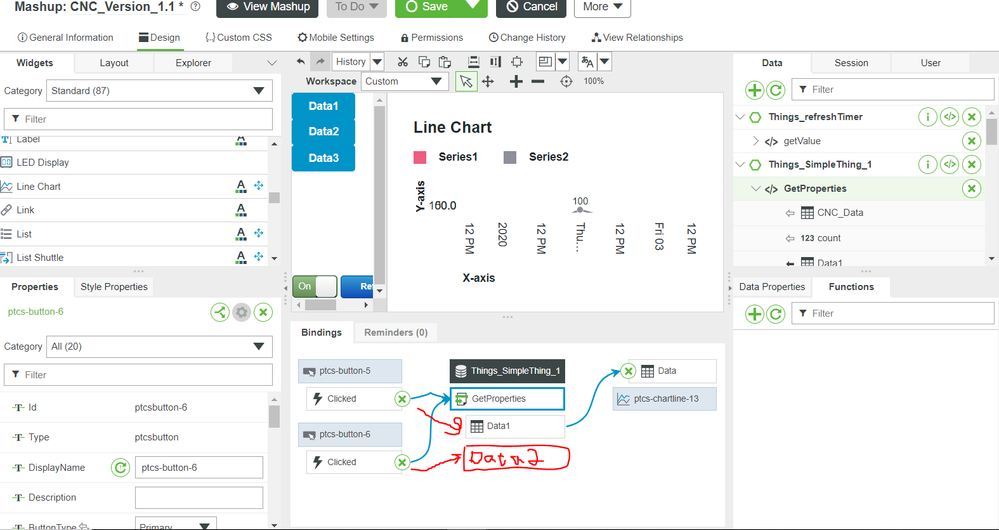Refresh the Data panel list
This screenshot has height=530, width=999.
pyautogui.click(x=775, y=90)
